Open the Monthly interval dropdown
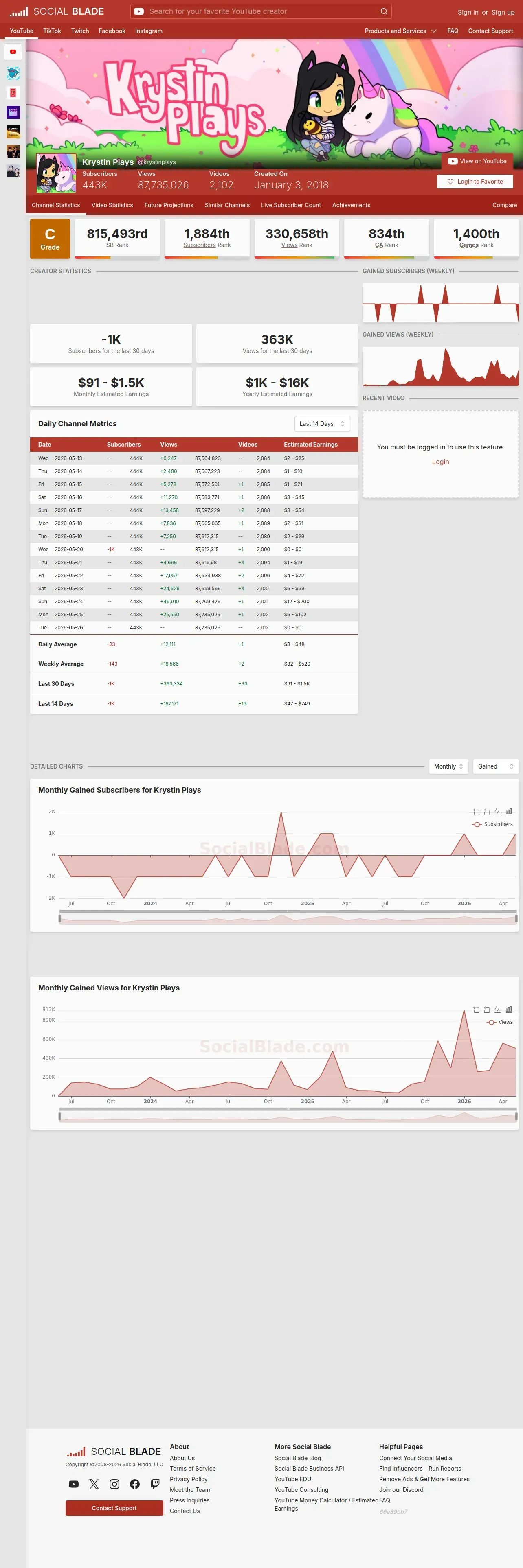Screen dimensions: 523x1568 pyautogui.click(x=449, y=766)
